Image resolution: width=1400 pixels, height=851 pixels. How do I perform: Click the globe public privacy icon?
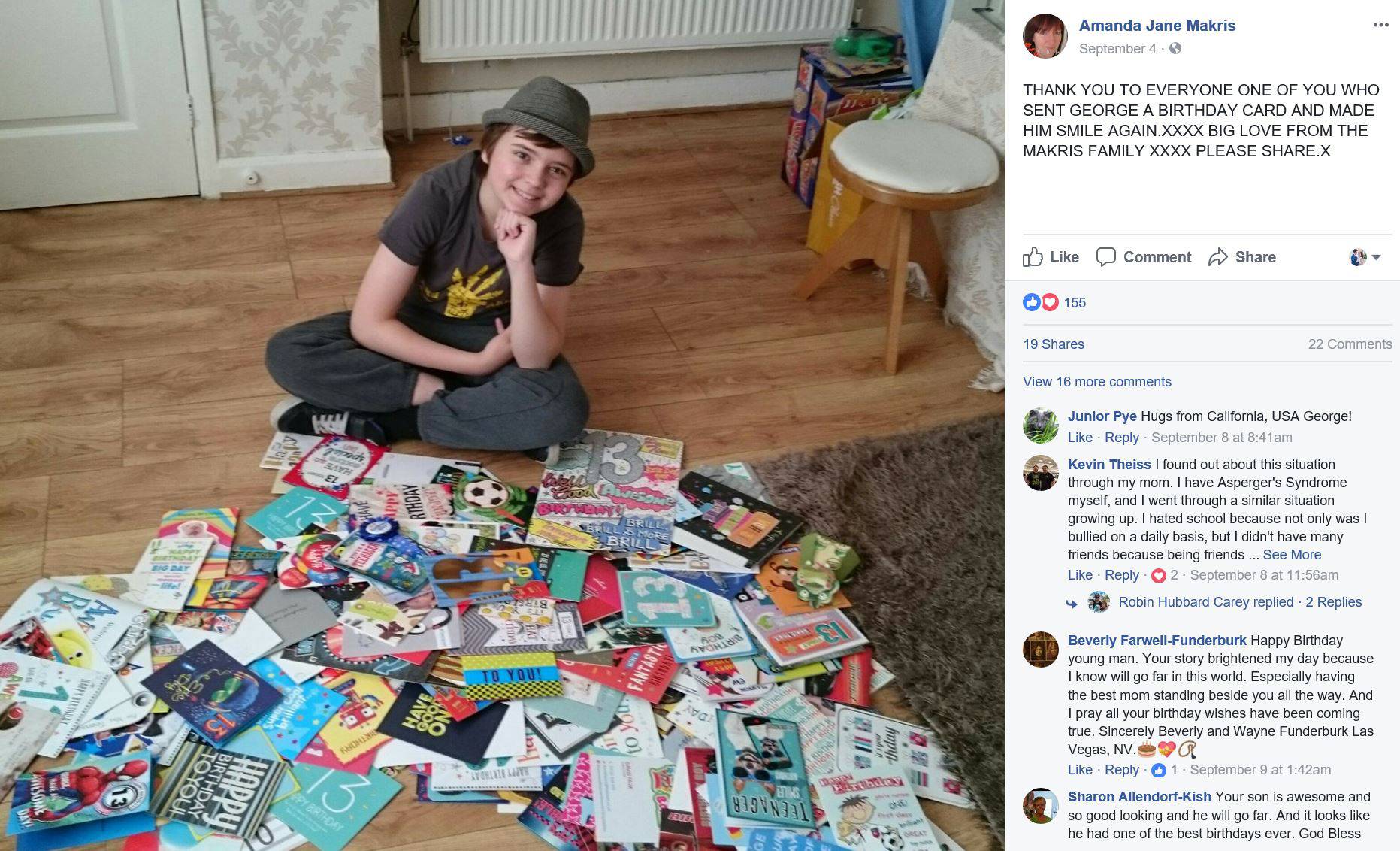point(1175,48)
